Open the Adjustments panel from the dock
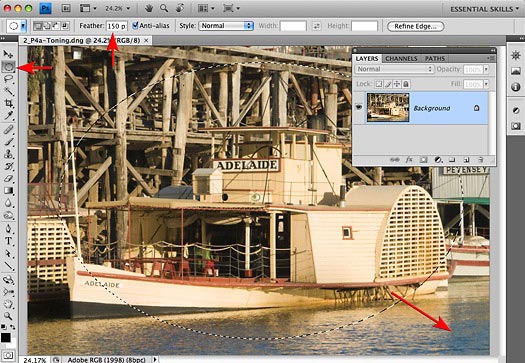Screen dimensions: 525x363 [x=516, y=110]
